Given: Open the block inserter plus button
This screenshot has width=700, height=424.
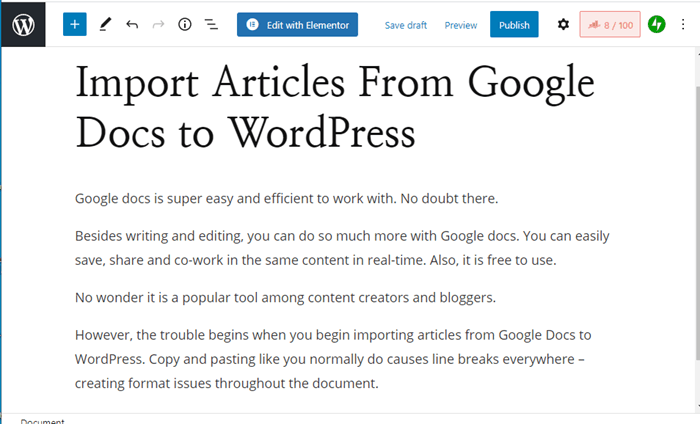Looking at the screenshot, I should 75,24.
